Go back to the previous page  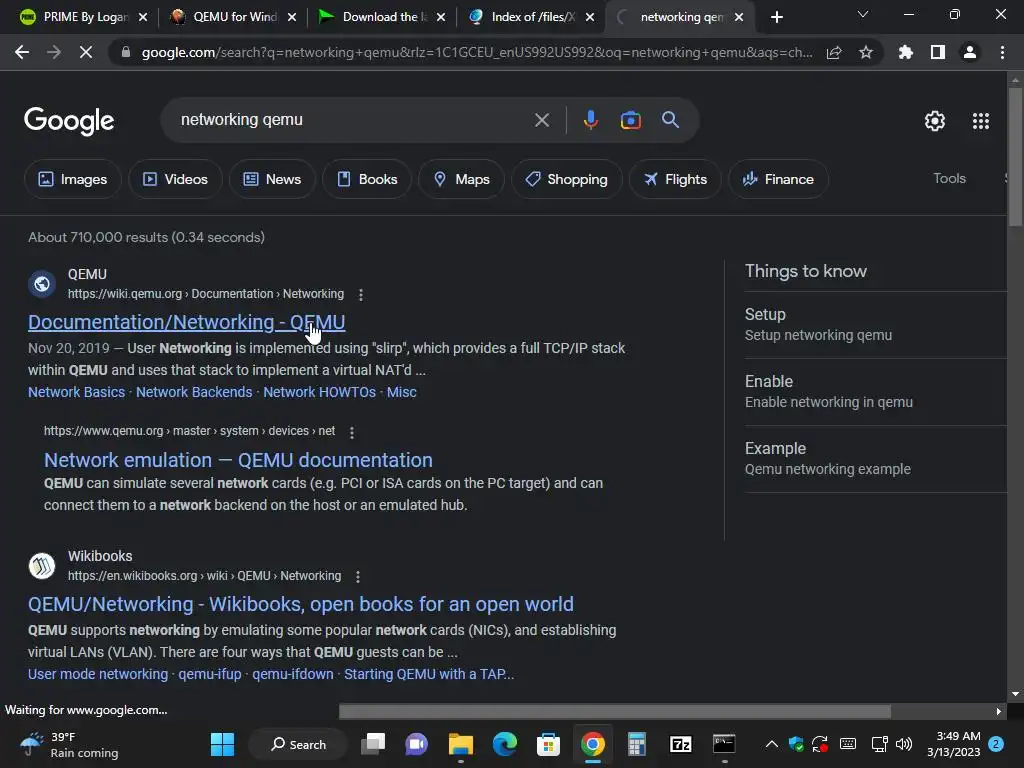22,52
